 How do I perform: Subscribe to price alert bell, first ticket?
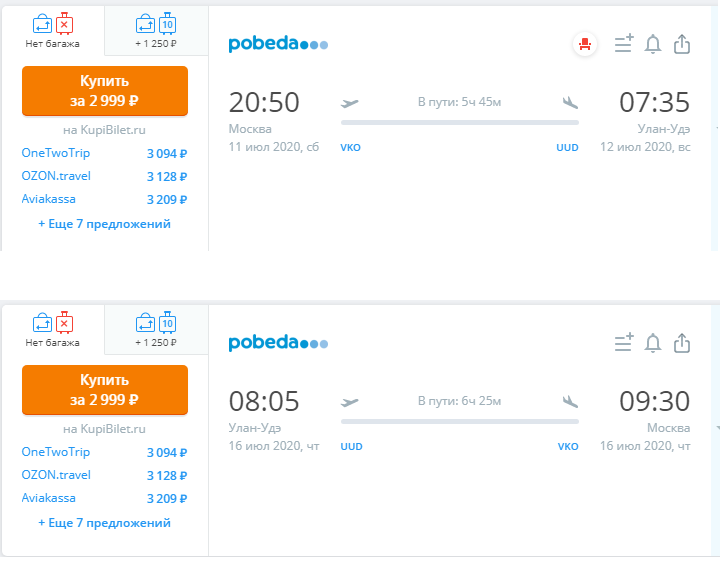coord(652,44)
